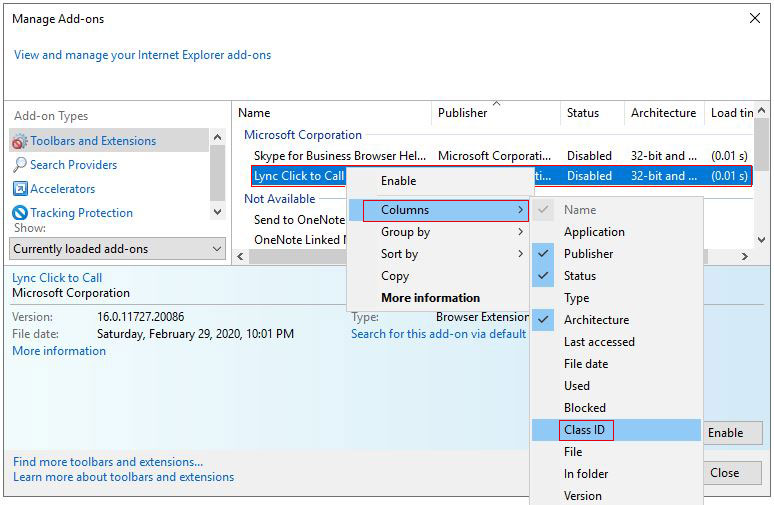Click horizontal scrollbar right arrow

point(744,256)
